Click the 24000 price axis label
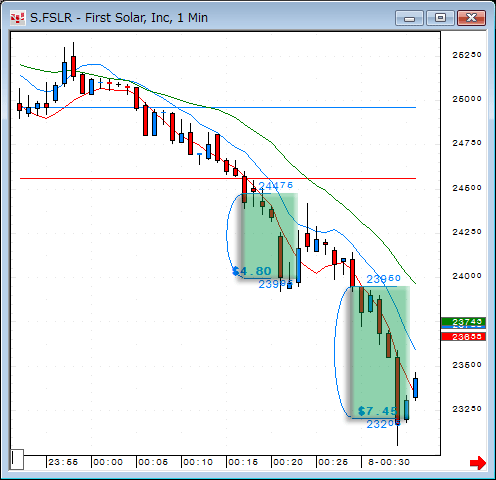 click(x=467, y=276)
